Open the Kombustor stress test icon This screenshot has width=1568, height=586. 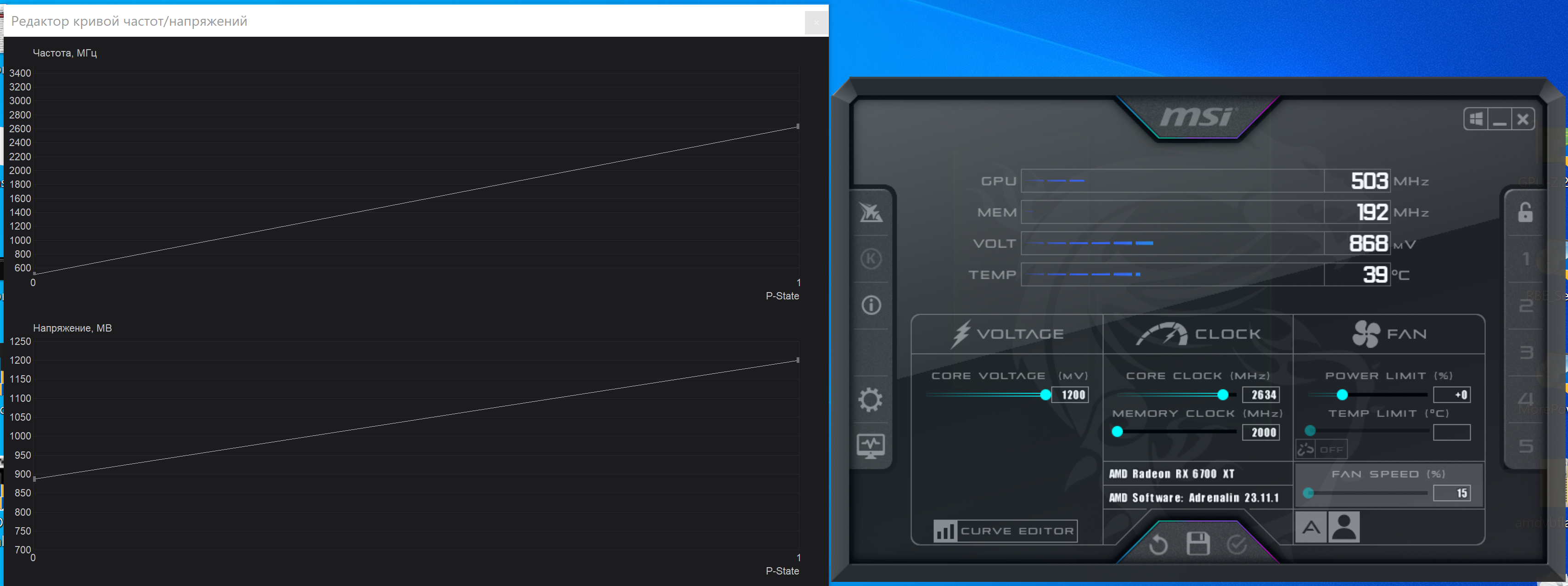(x=871, y=259)
